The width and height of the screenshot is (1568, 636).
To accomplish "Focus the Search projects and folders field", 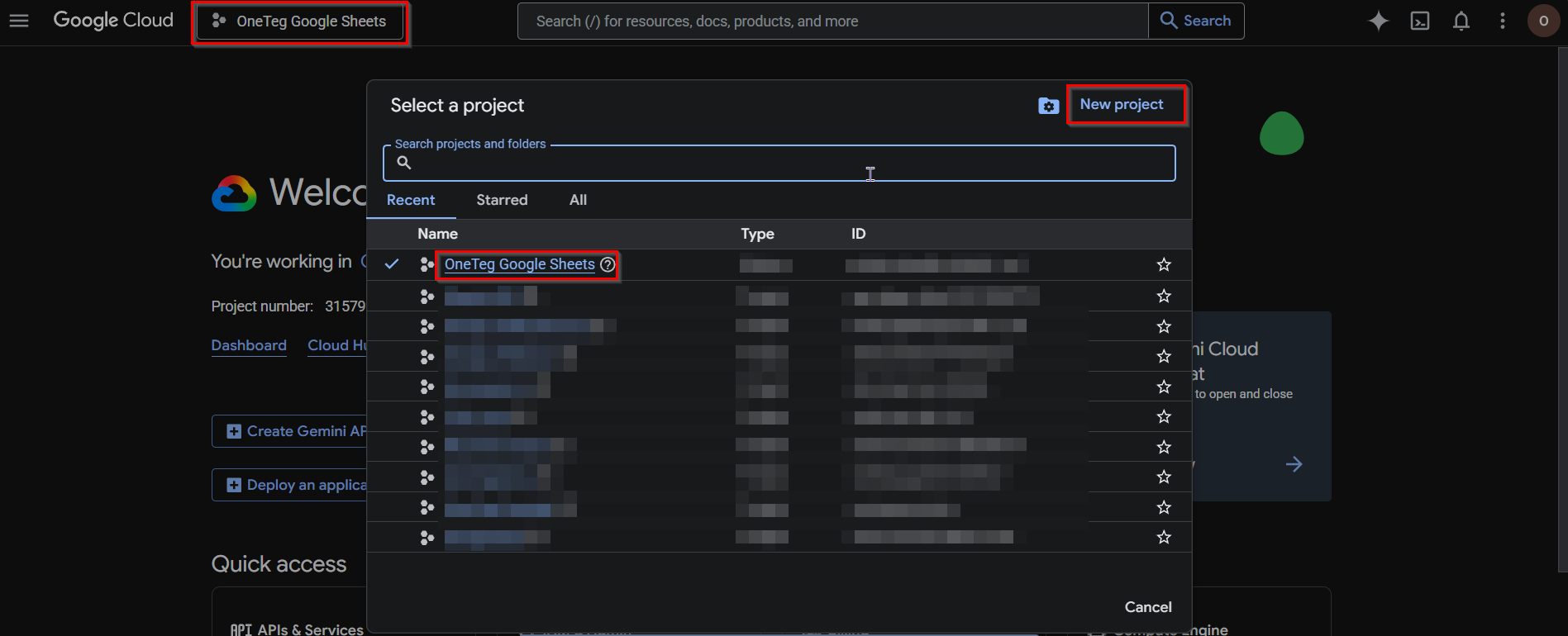I will click(779, 164).
